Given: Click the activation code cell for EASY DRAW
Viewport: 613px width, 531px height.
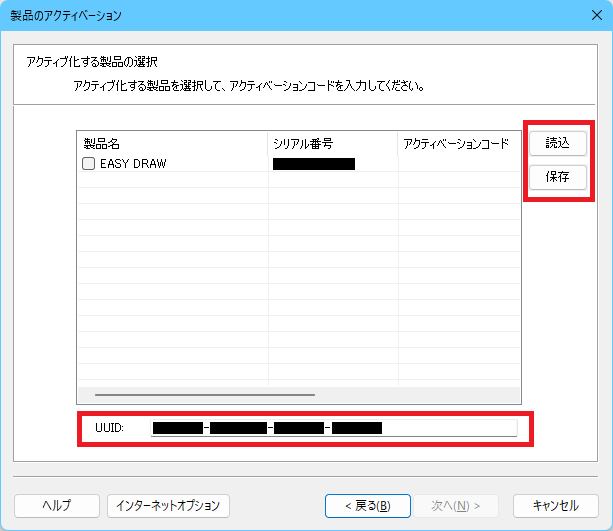Looking at the screenshot, I should click(x=459, y=164).
